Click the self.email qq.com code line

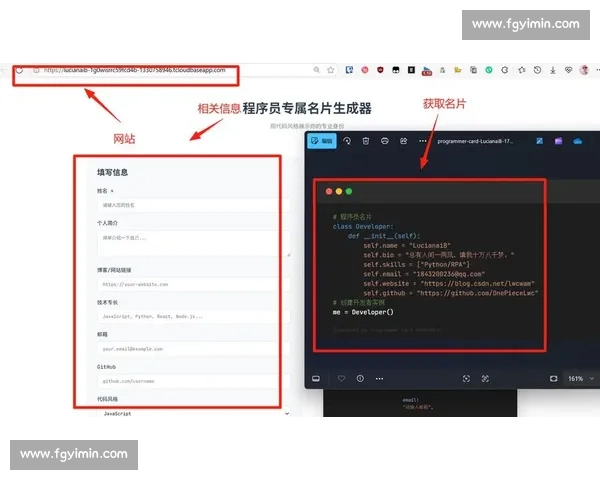pos(424,274)
